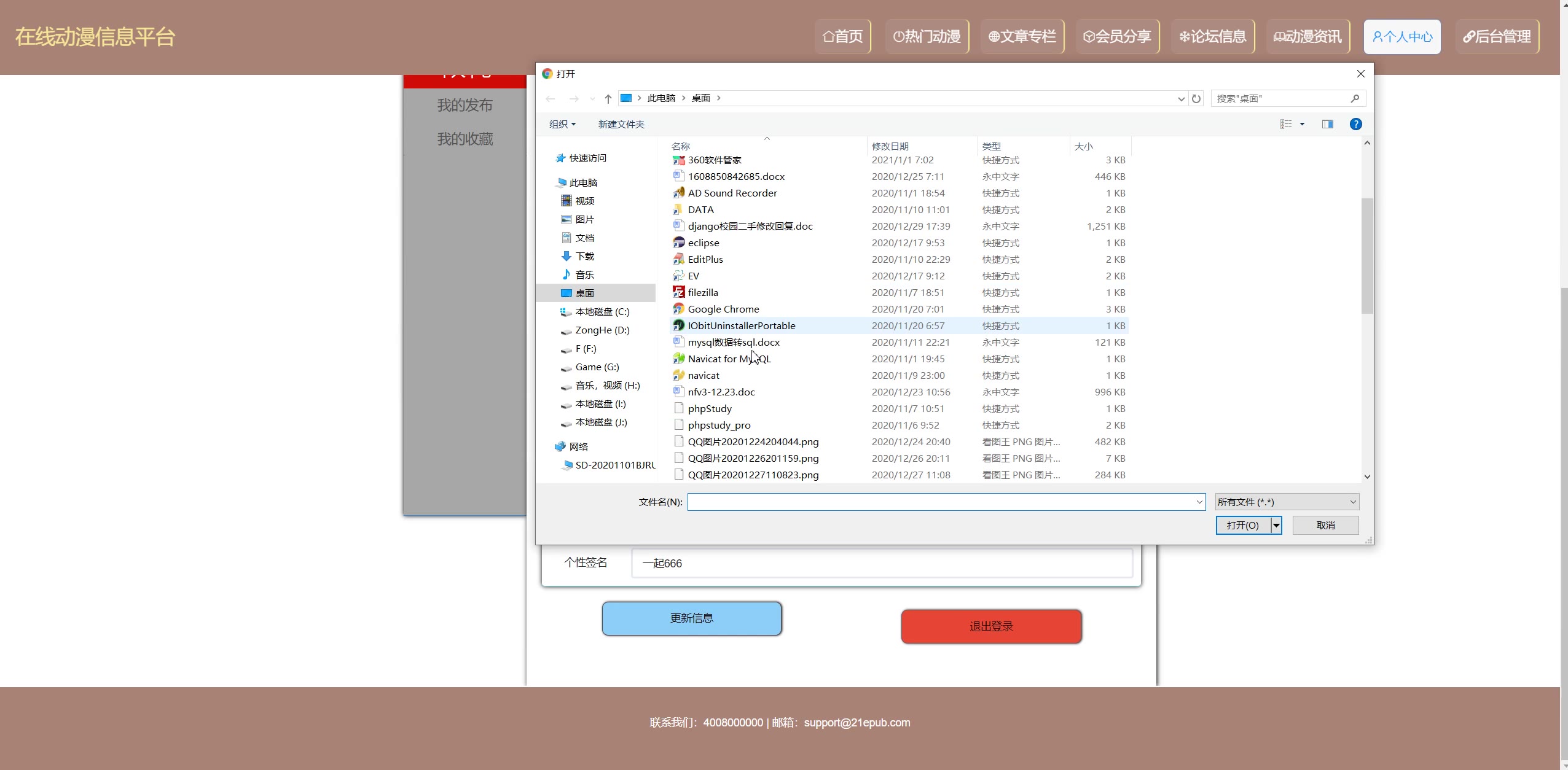Toggle the preview pane icon
1568x770 pixels.
[1327, 124]
